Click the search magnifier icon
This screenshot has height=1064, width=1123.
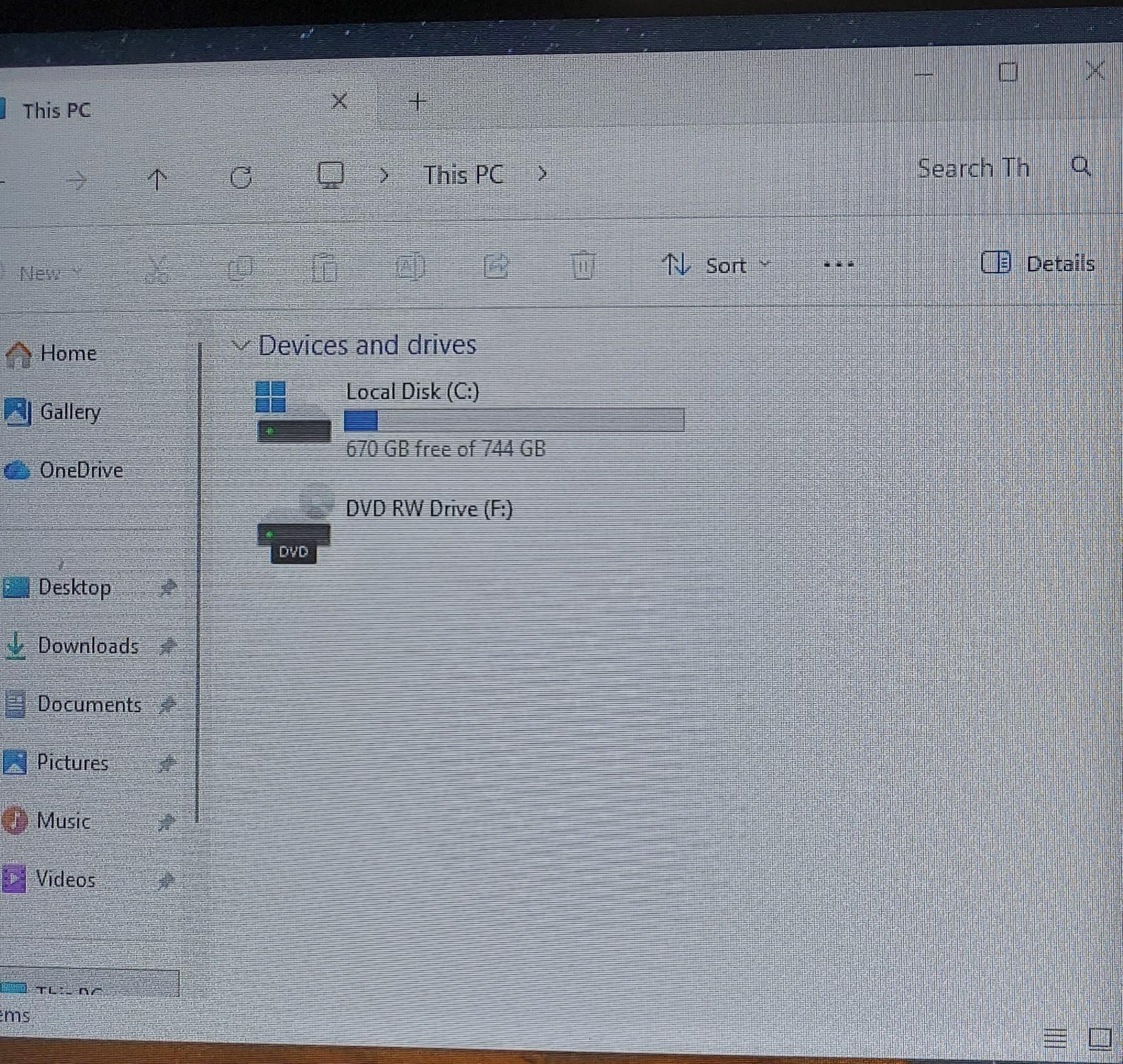1081,167
